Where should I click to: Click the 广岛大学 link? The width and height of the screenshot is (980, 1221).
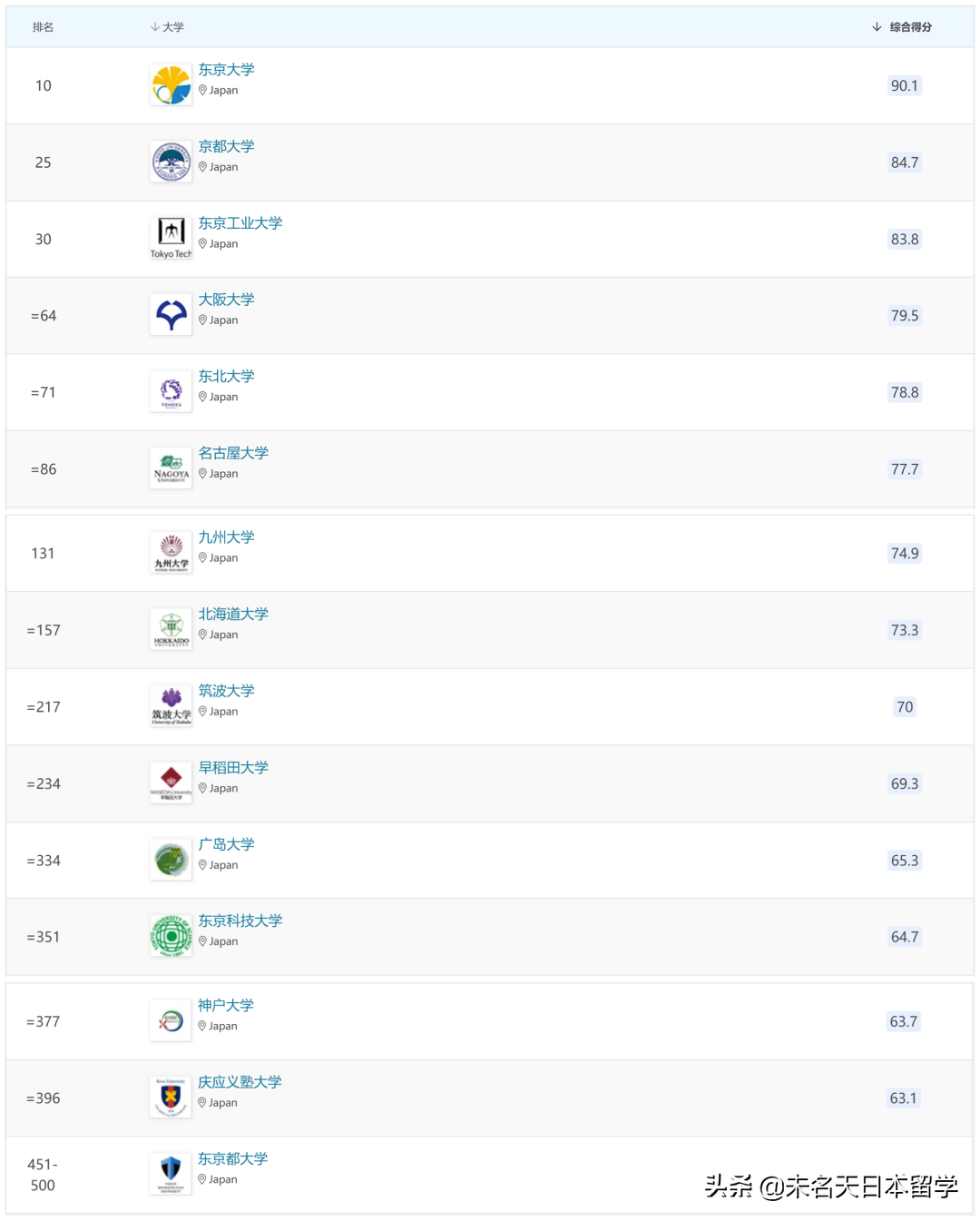226,843
